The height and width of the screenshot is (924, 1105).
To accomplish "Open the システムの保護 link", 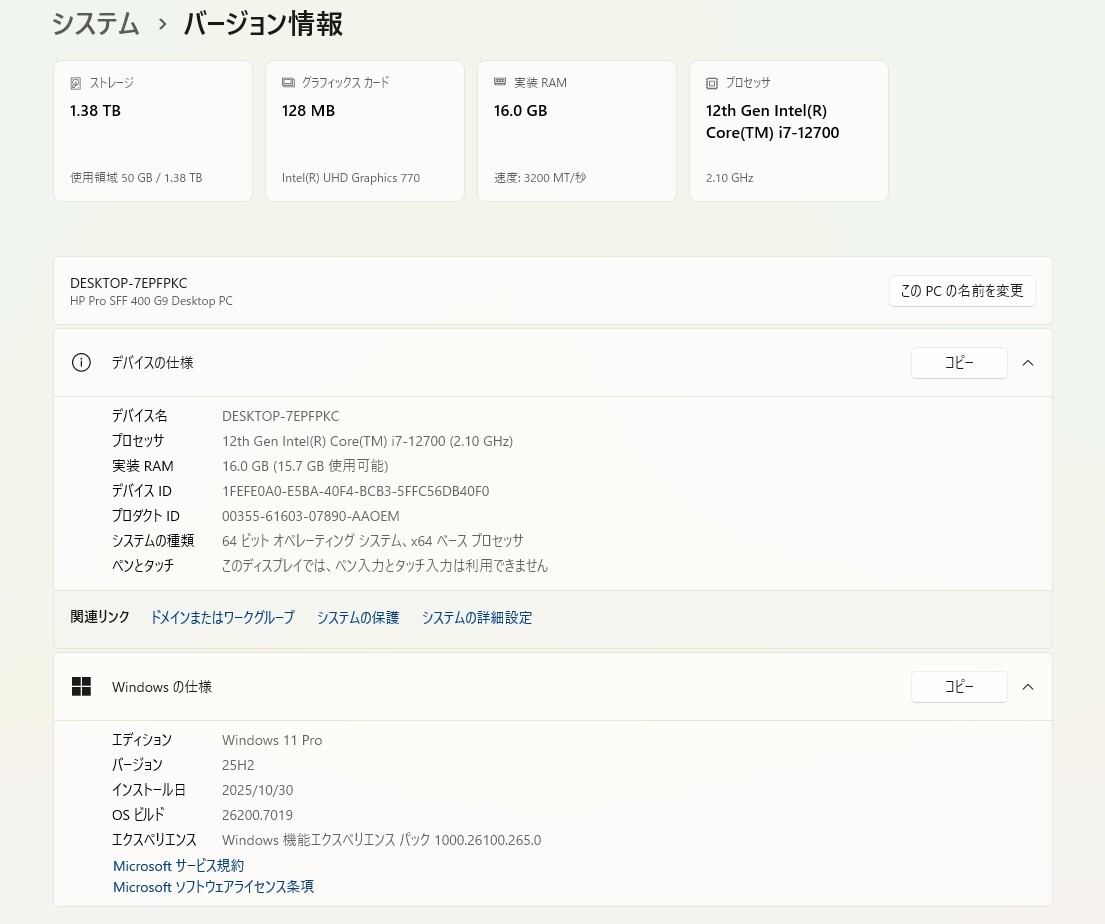I will pyautogui.click(x=357, y=617).
